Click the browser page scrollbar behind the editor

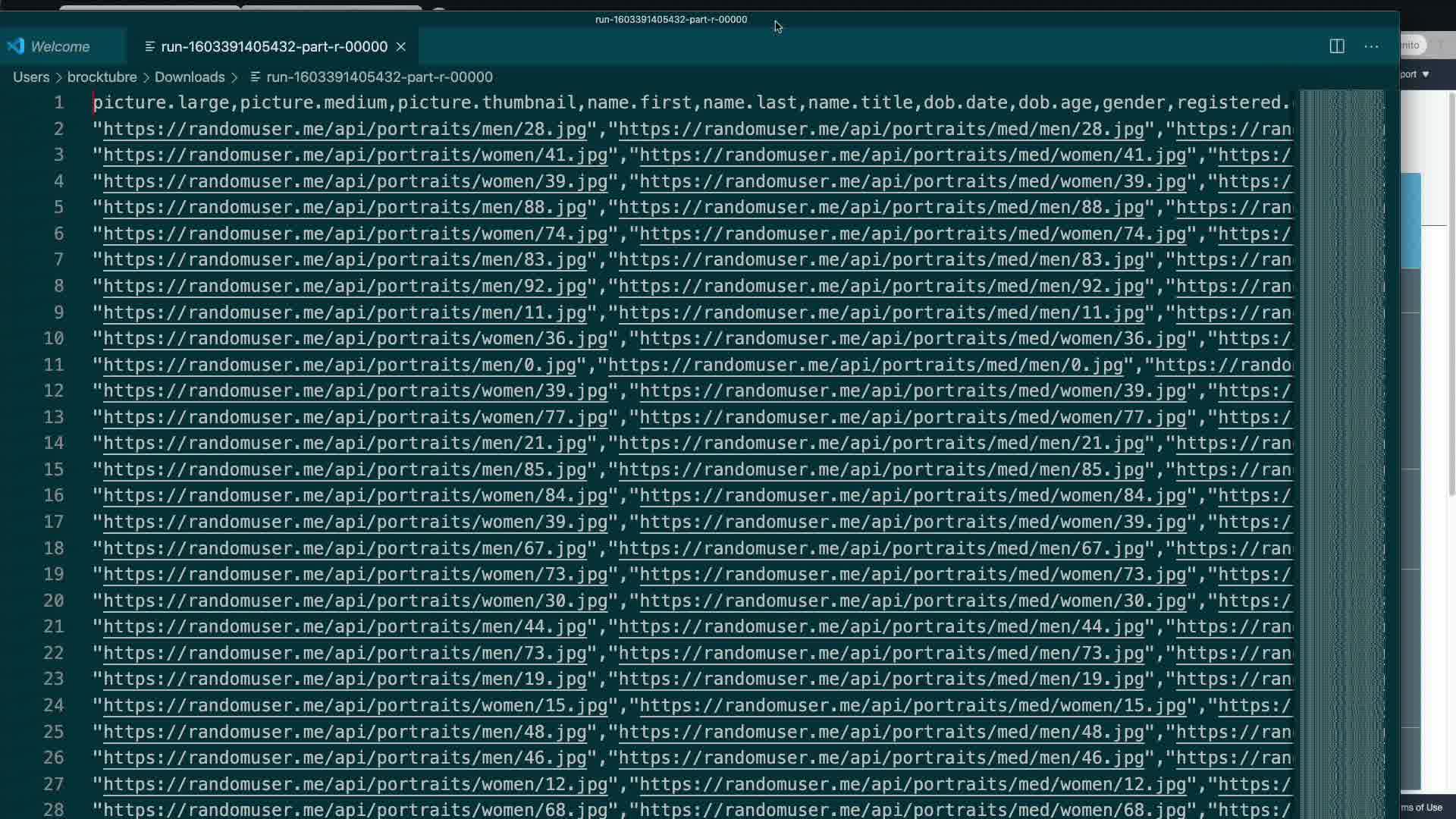(x=1451, y=303)
